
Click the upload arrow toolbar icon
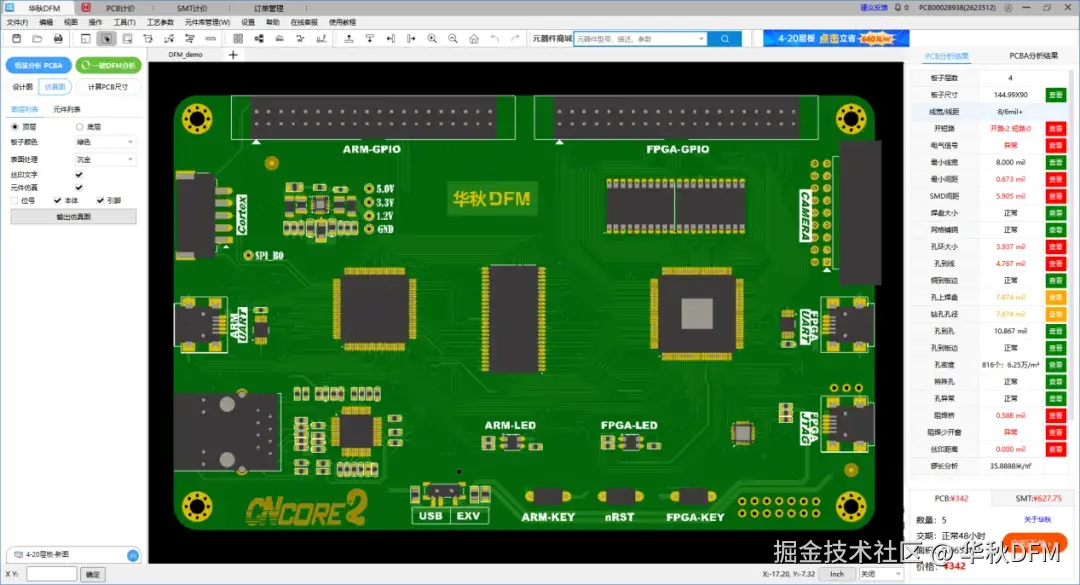(x=349, y=39)
